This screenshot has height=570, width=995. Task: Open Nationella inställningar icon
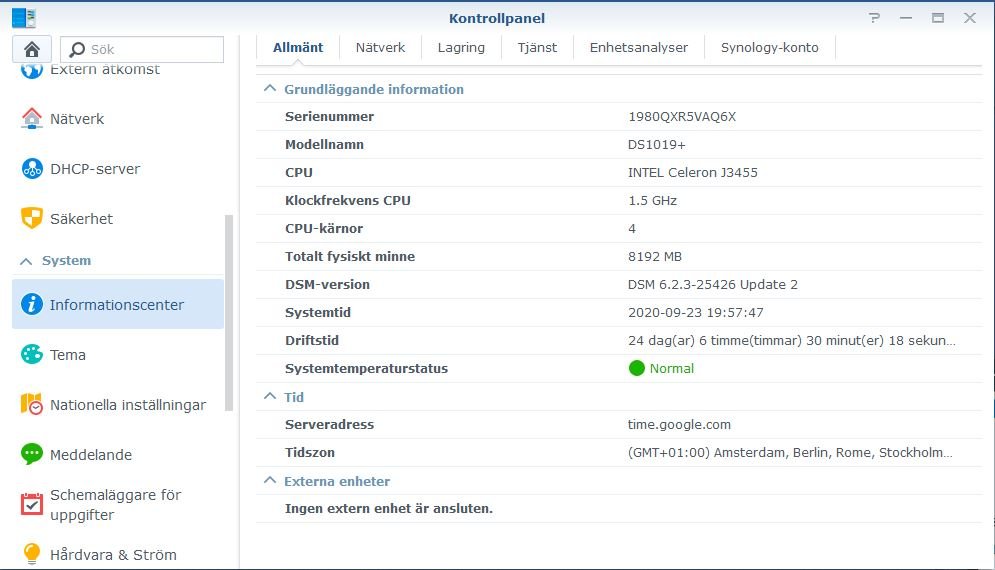click(x=32, y=405)
